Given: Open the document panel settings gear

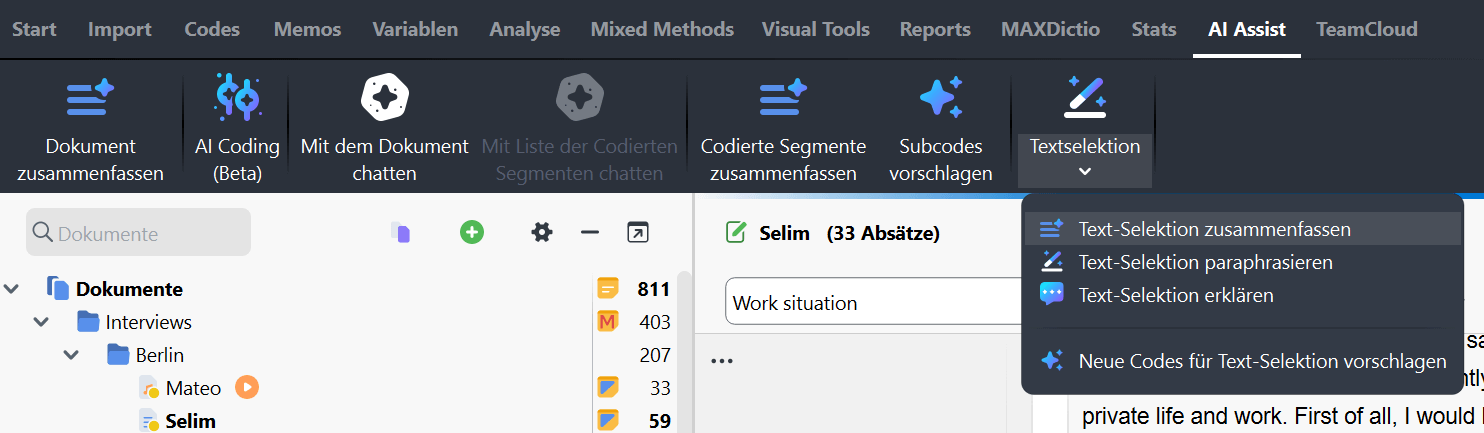Looking at the screenshot, I should [x=542, y=233].
